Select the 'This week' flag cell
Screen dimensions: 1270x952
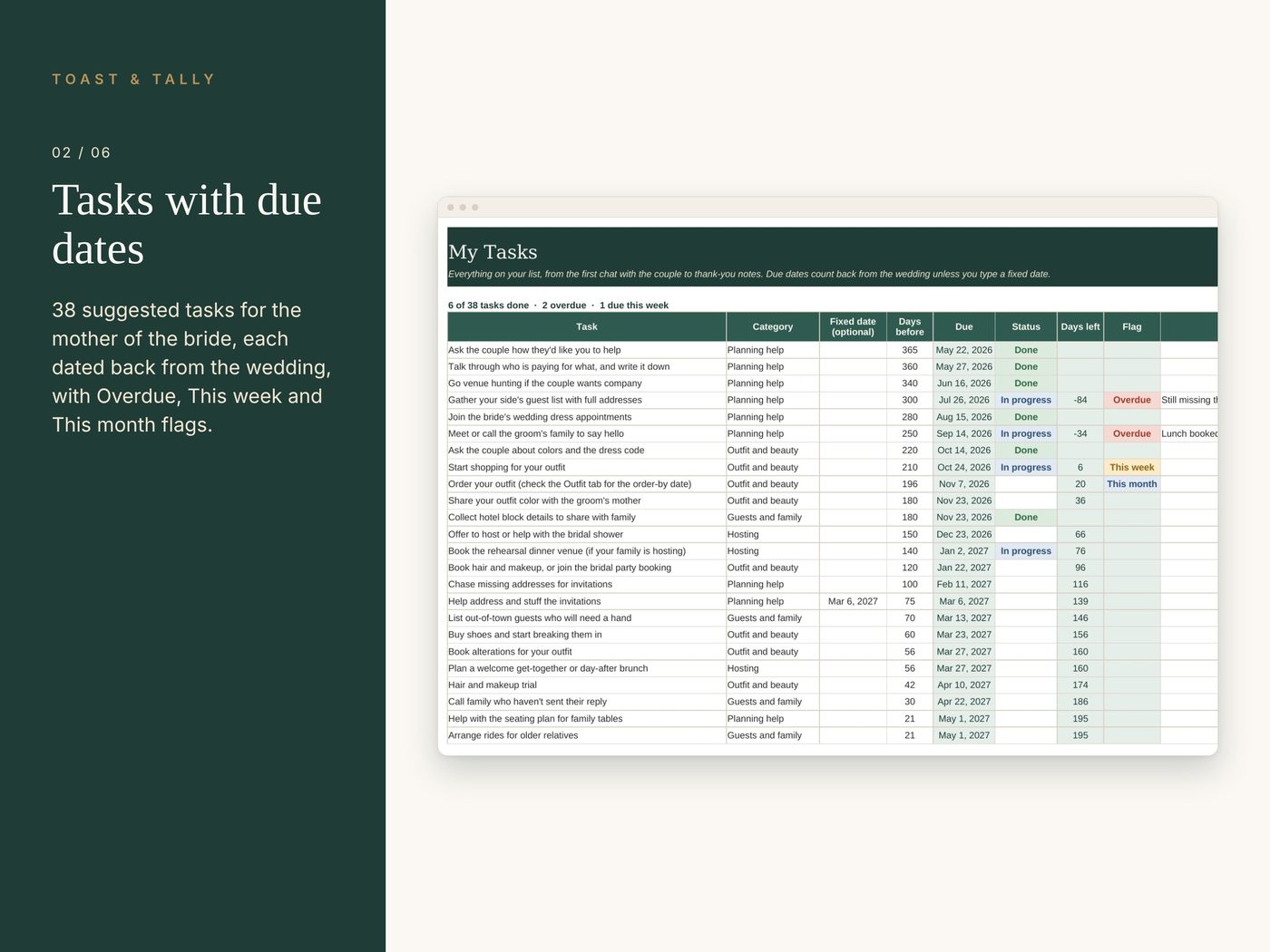pos(1132,468)
